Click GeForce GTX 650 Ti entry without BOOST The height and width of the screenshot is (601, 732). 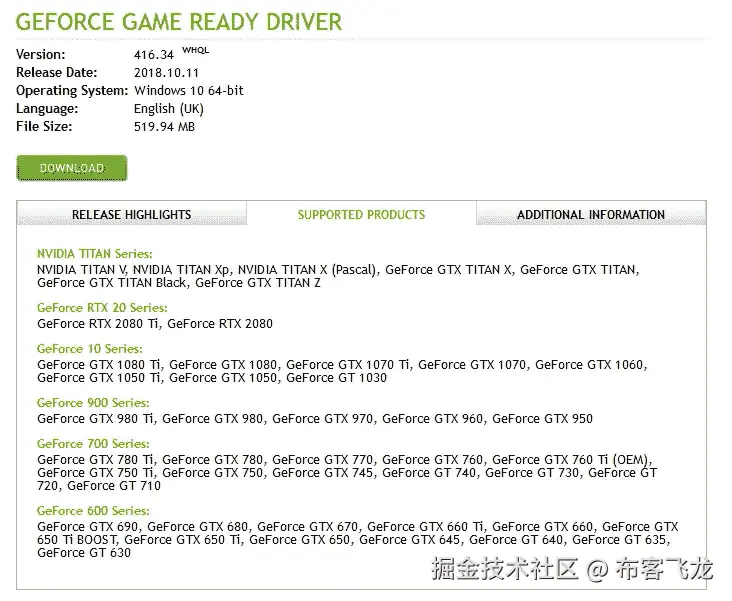coord(183,540)
